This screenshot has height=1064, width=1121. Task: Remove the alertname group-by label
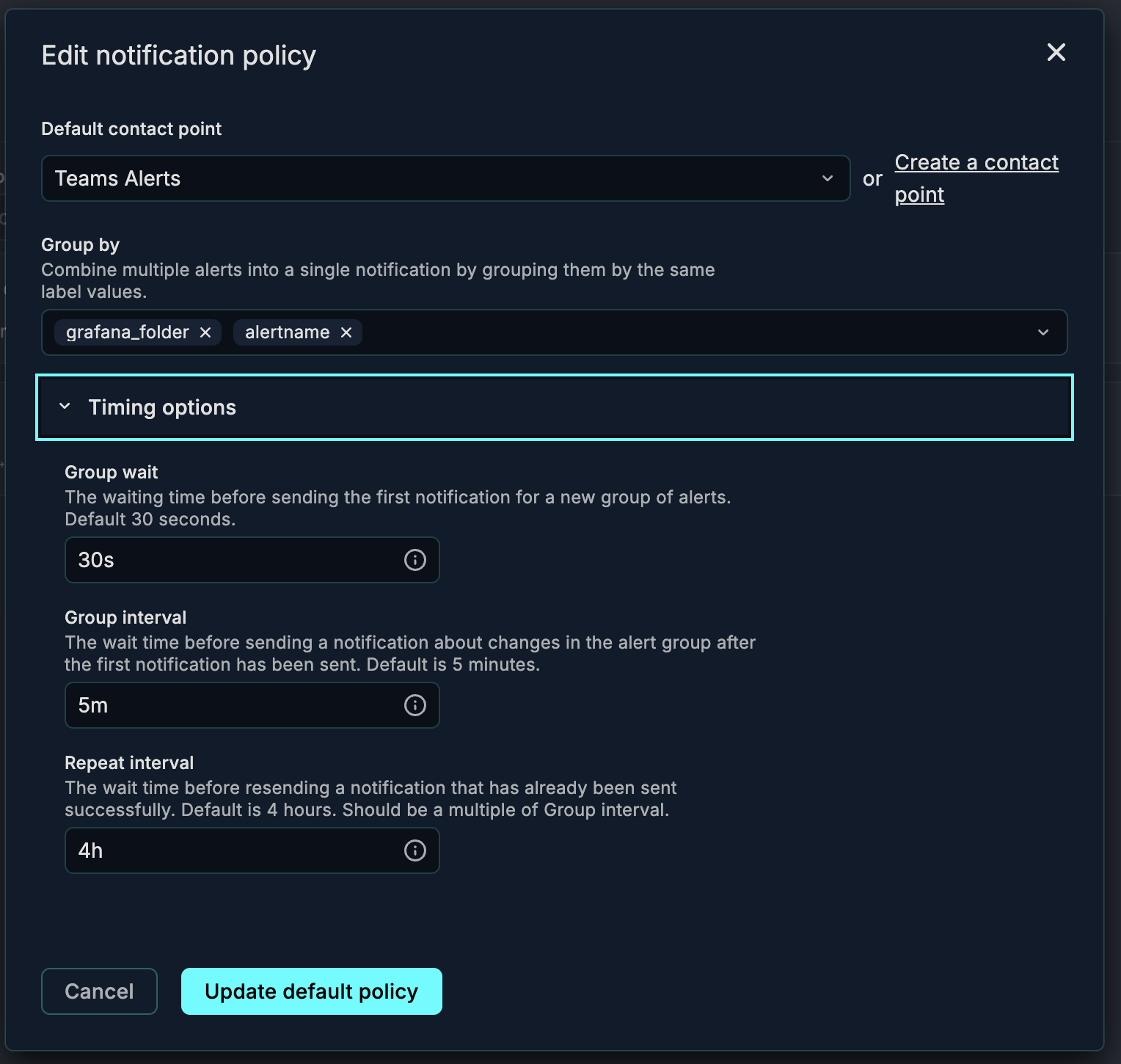click(346, 332)
